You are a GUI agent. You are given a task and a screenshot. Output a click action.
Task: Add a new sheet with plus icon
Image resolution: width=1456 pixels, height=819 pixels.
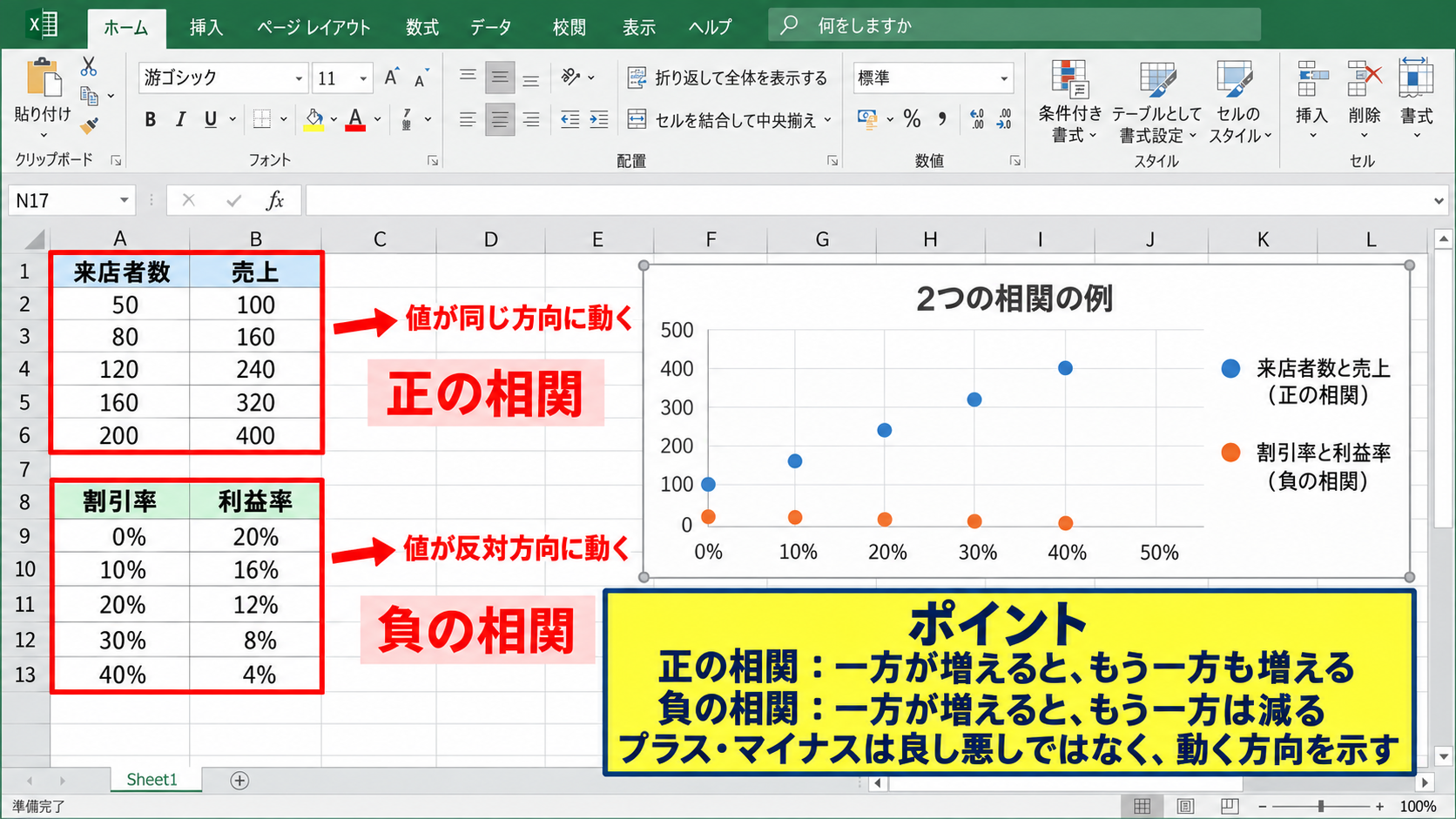239,781
